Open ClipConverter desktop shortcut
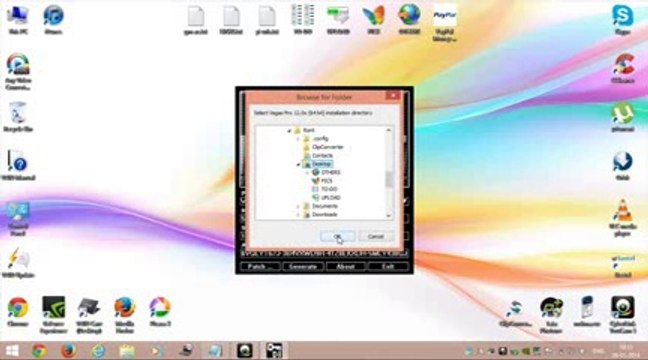 coord(516,313)
